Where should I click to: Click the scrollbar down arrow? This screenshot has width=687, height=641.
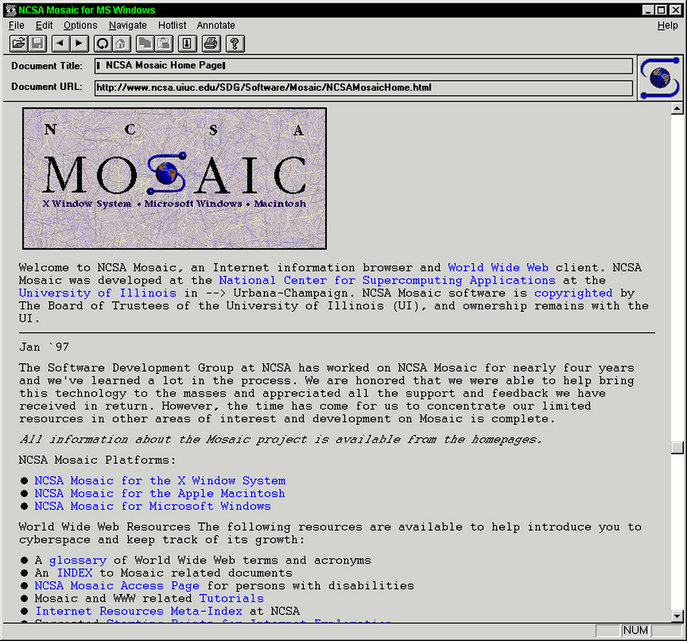pos(677,616)
